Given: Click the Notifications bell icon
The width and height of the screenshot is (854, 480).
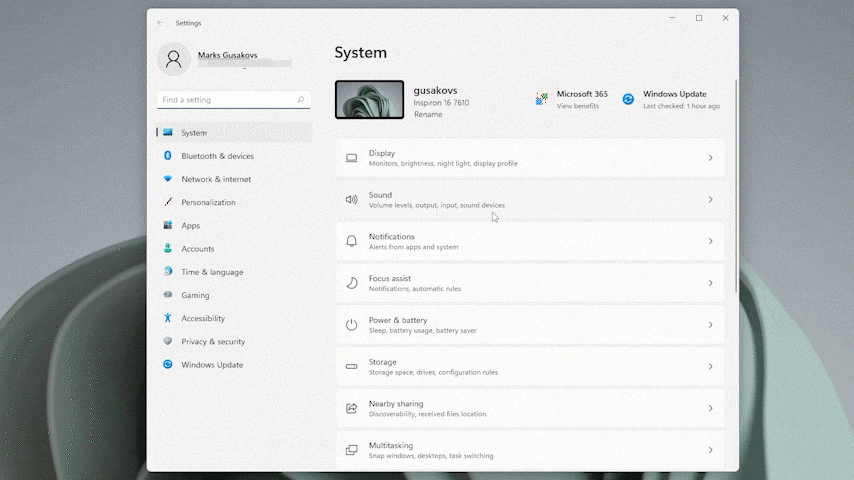Looking at the screenshot, I should pyautogui.click(x=352, y=241).
